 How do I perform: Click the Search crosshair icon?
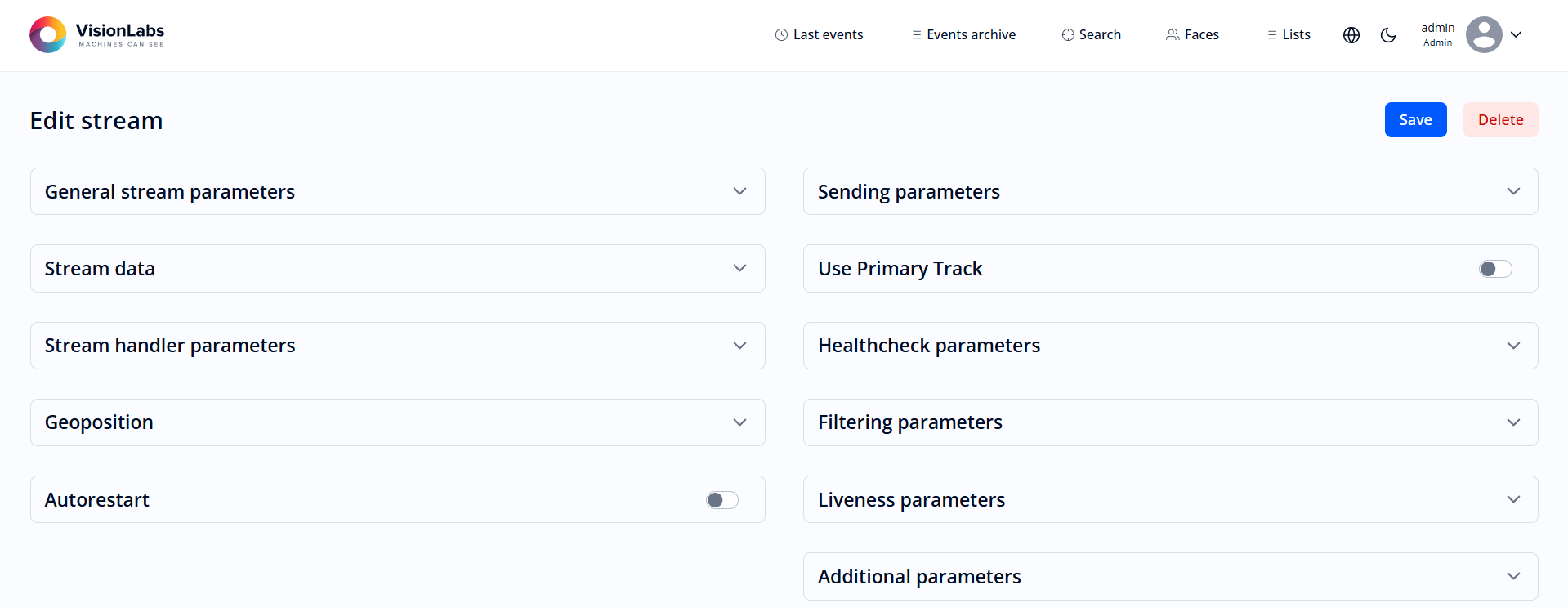pos(1068,35)
